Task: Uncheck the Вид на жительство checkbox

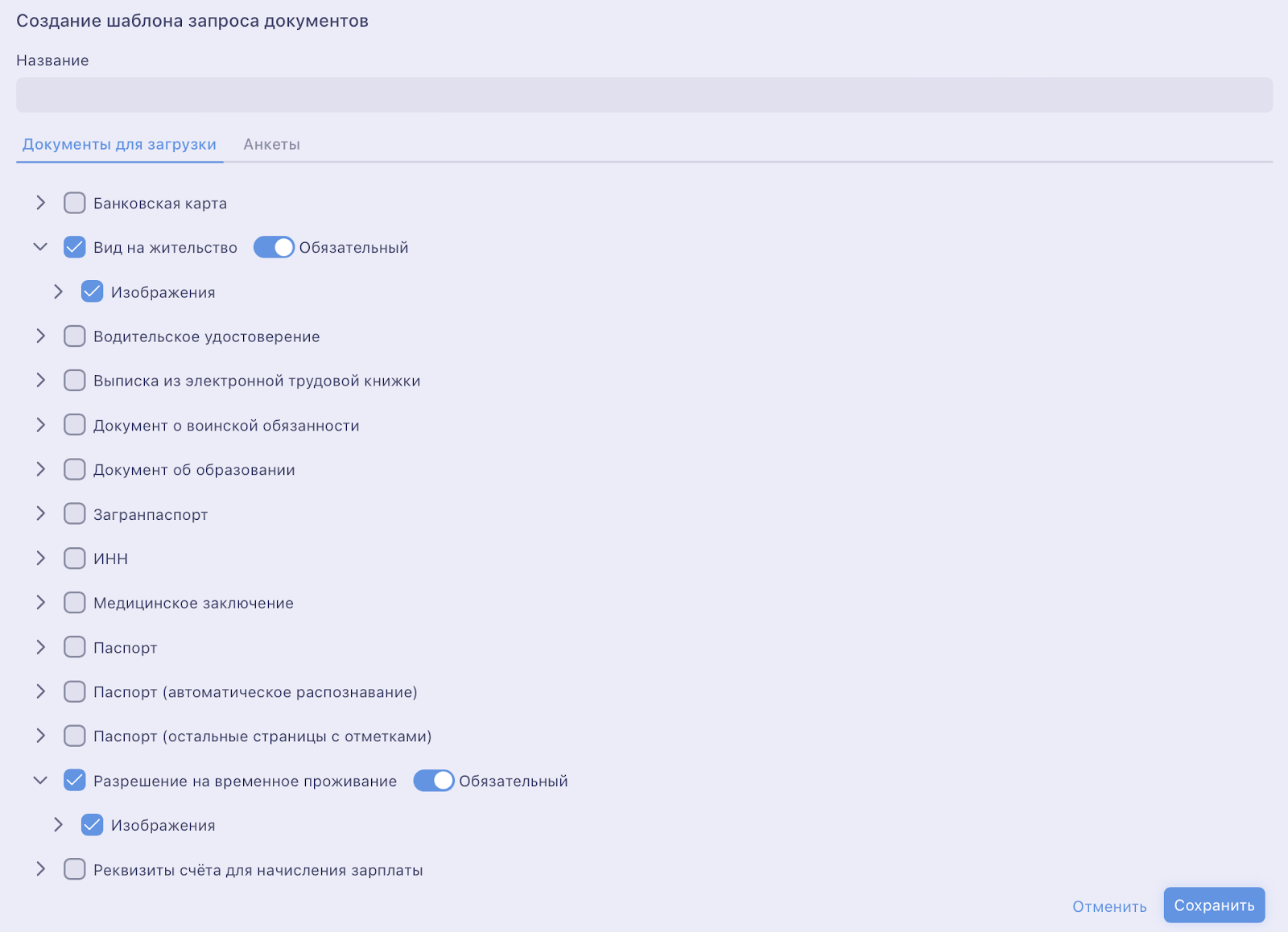Action: 75,247
